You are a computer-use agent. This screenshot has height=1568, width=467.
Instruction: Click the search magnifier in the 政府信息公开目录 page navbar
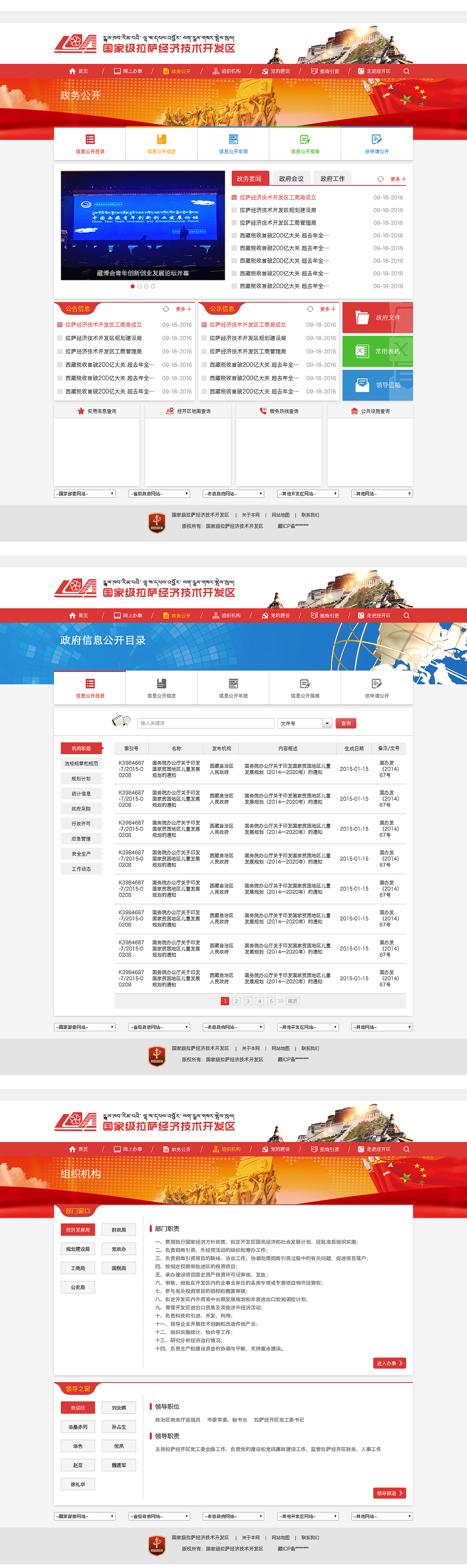click(406, 615)
